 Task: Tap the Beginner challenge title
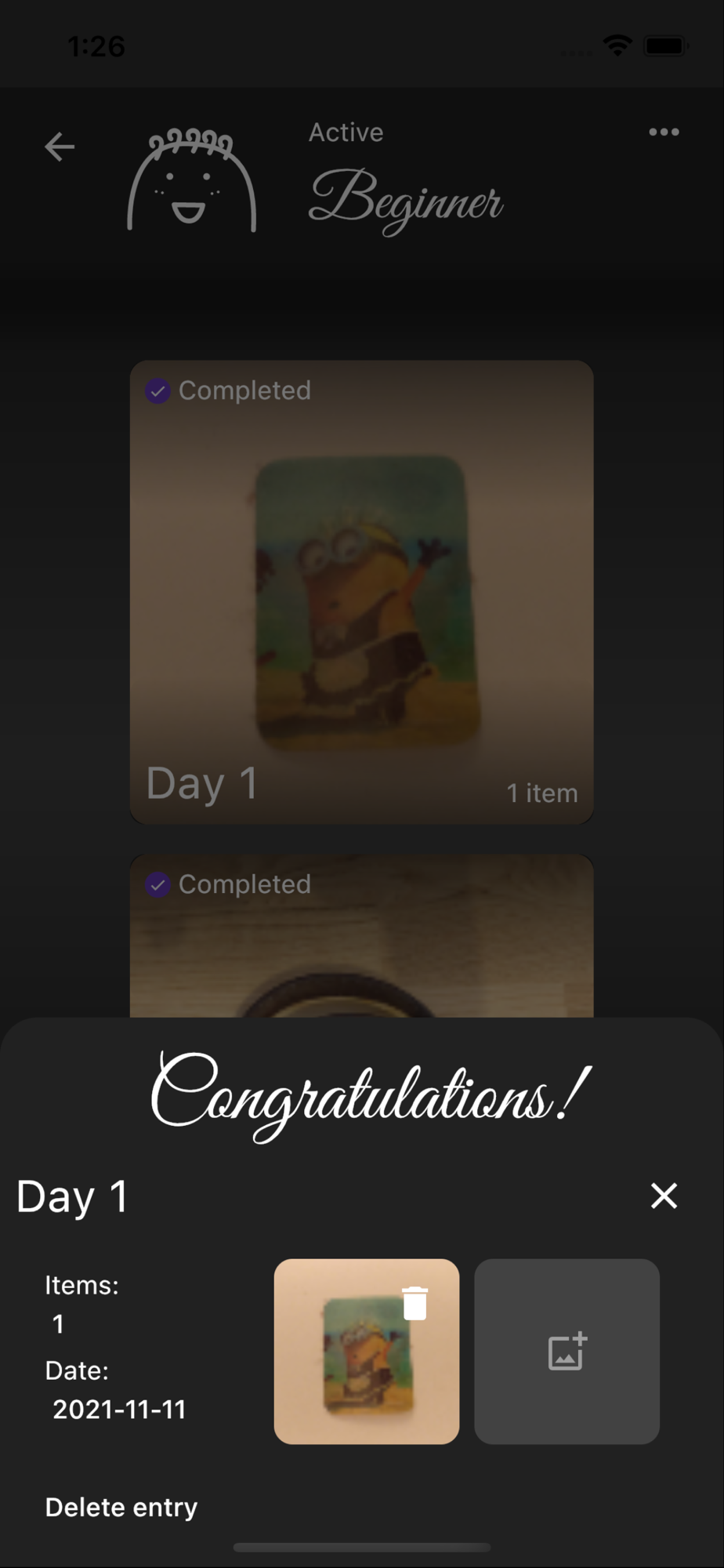pyautogui.click(x=406, y=200)
